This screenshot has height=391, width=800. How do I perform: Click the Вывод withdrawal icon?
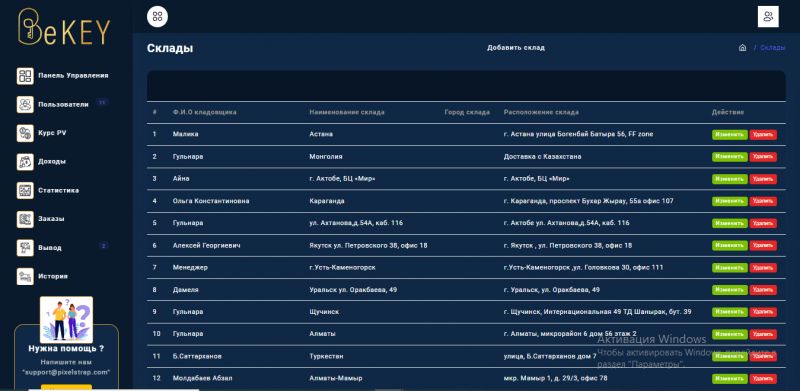(25, 248)
